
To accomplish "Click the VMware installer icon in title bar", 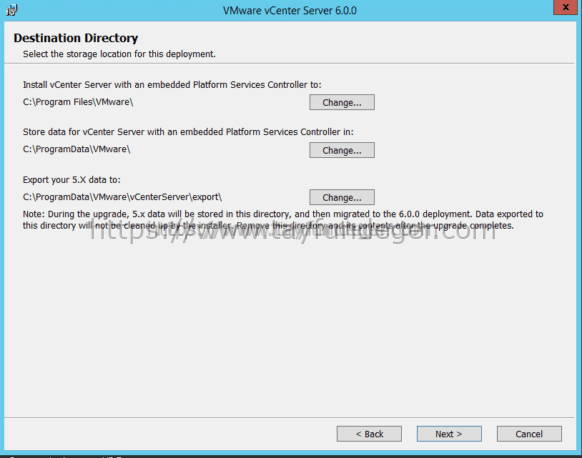I will click(x=12, y=10).
